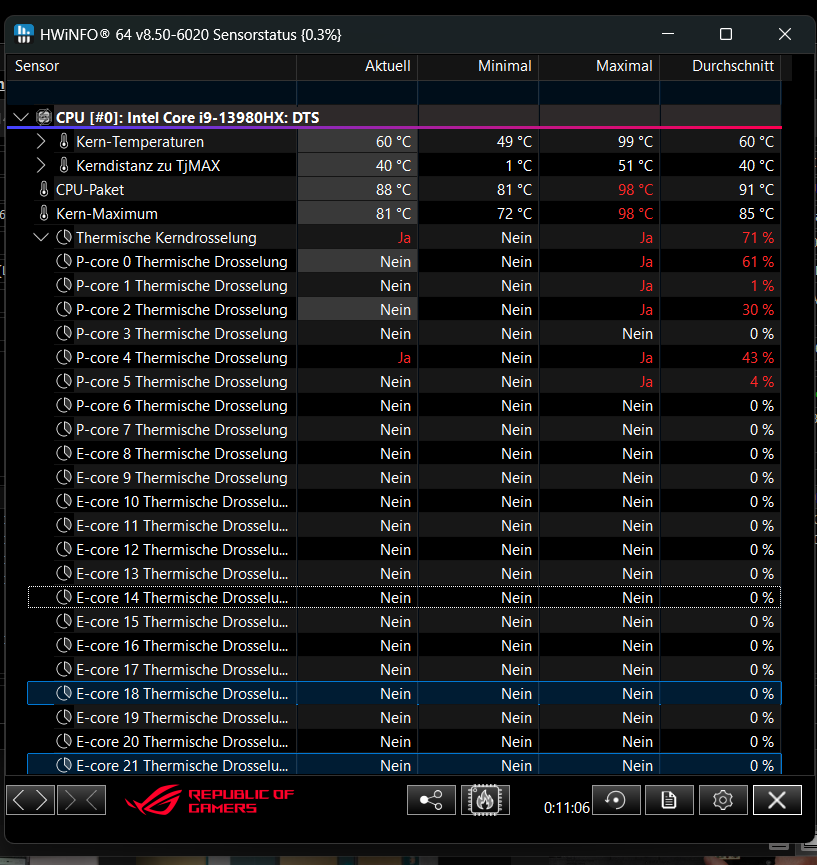The image size is (817, 865).
Task: Click clock icon of E-core 9 row
Action: 64,478
